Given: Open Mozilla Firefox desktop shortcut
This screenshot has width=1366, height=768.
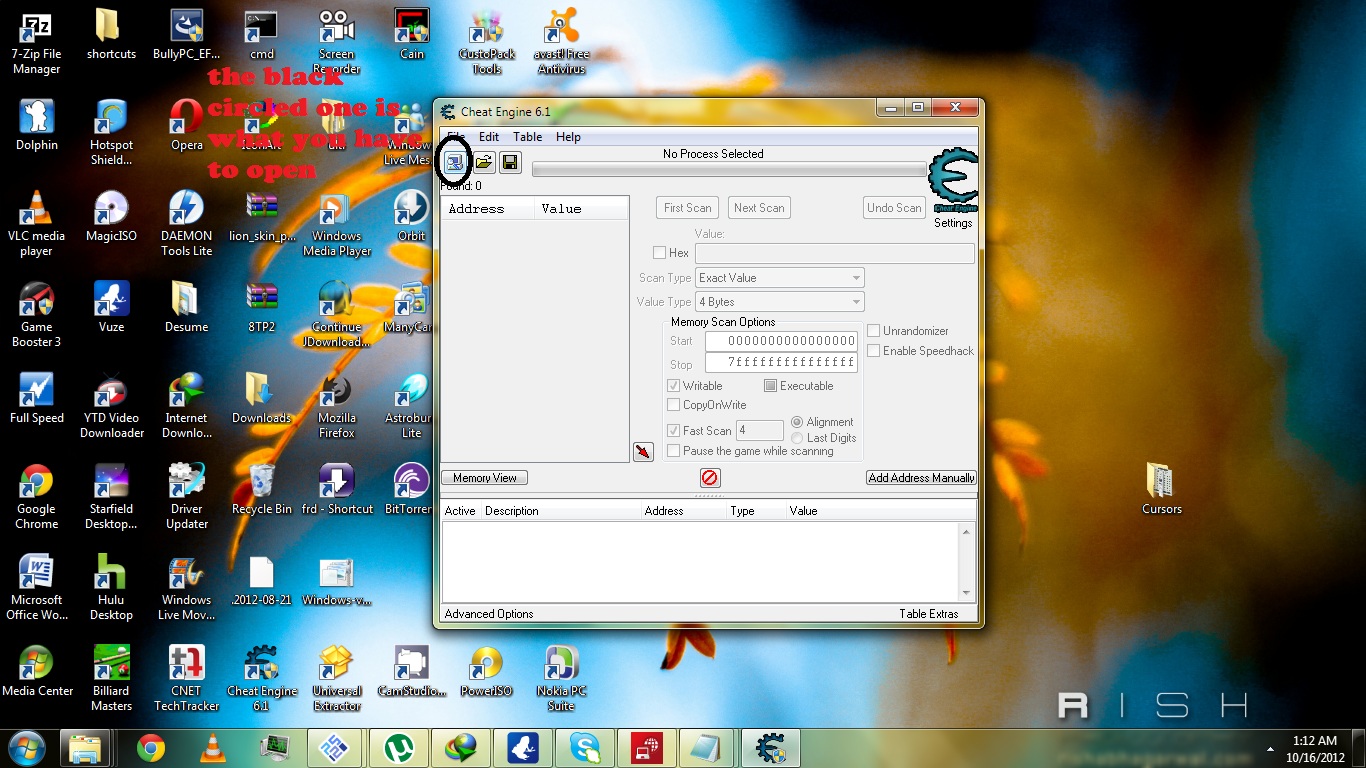Looking at the screenshot, I should click(337, 406).
